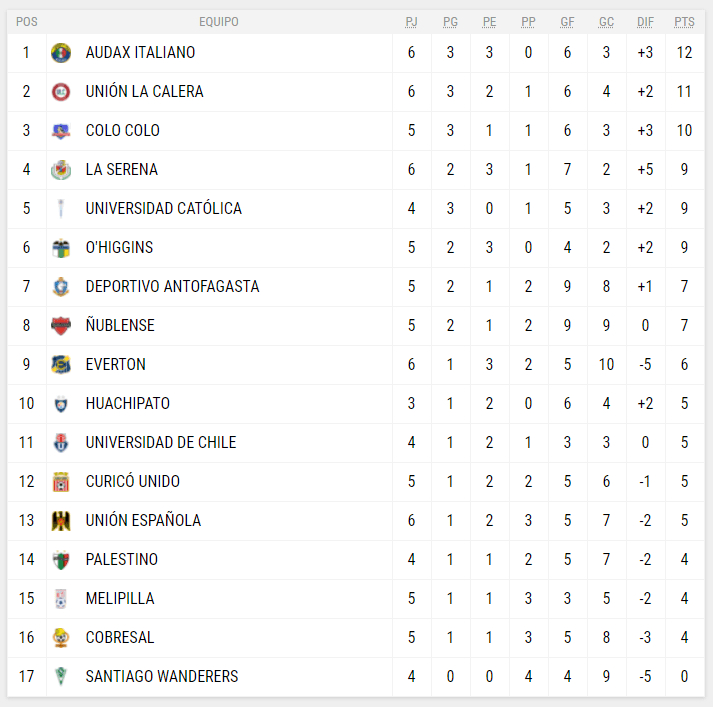Image resolution: width=713 pixels, height=707 pixels.
Task: Click the Curicó Unido crest
Action: point(61,482)
